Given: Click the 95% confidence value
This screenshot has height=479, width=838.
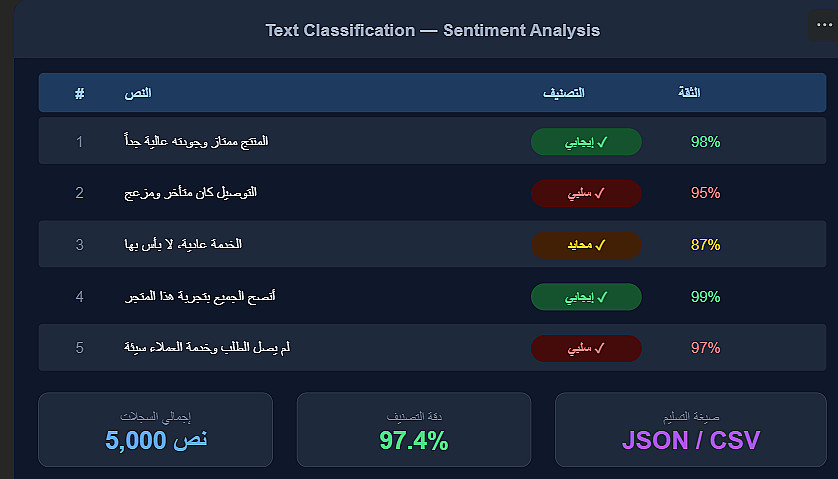Looking at the screenshot, I should click(705, 193).
